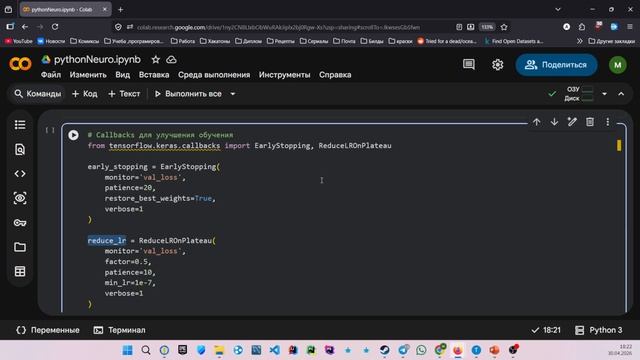Open the Рецепты bookmarks folder
640x360 pixels.
click(x=281, y=41)
